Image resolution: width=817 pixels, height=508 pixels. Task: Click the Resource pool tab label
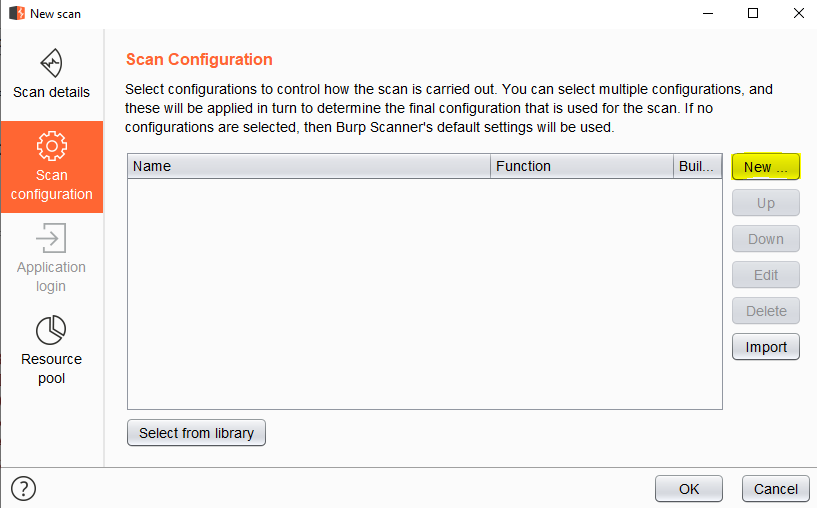coord(51,368)
